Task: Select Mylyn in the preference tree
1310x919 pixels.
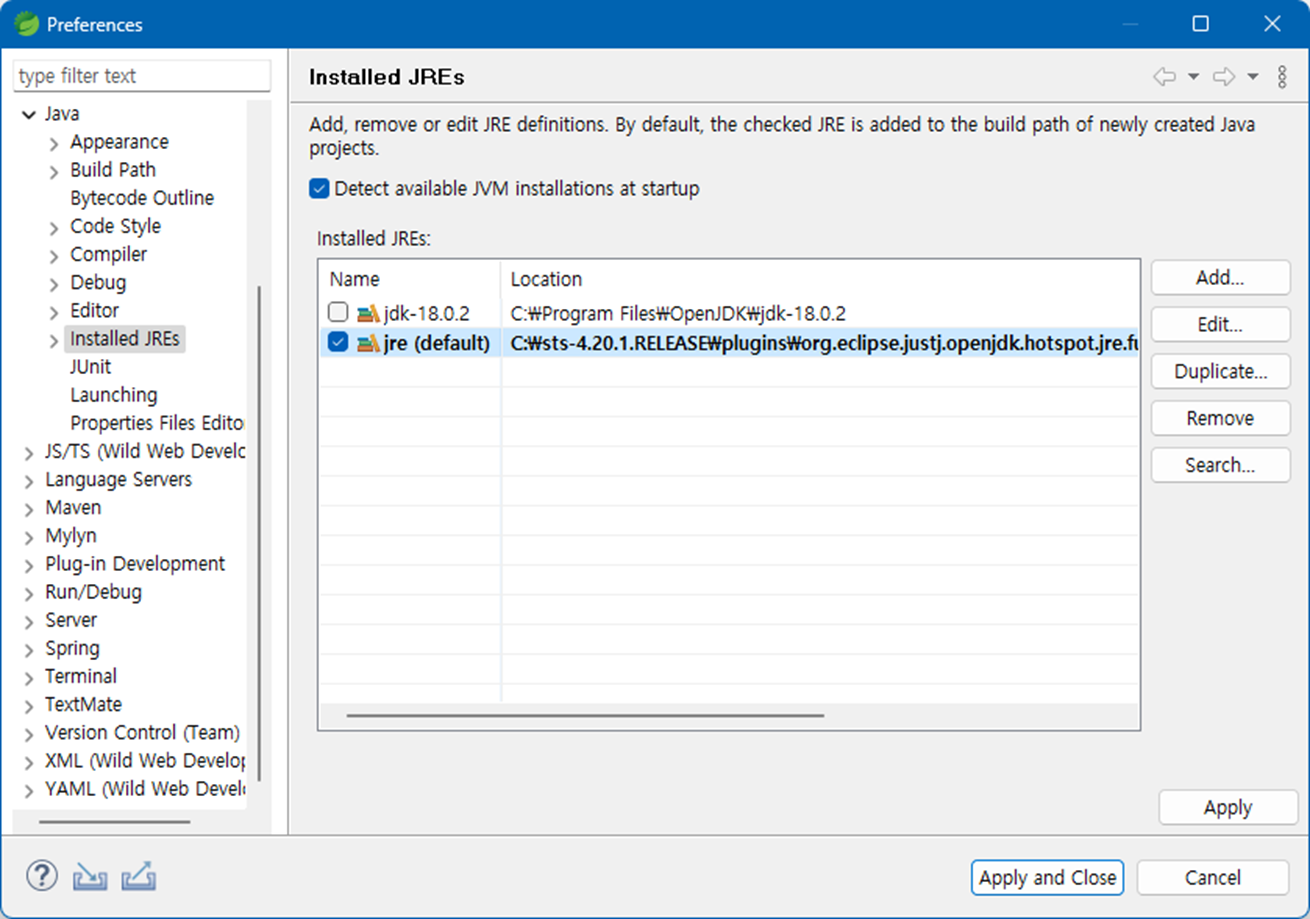Action: [x=71, y=536]
